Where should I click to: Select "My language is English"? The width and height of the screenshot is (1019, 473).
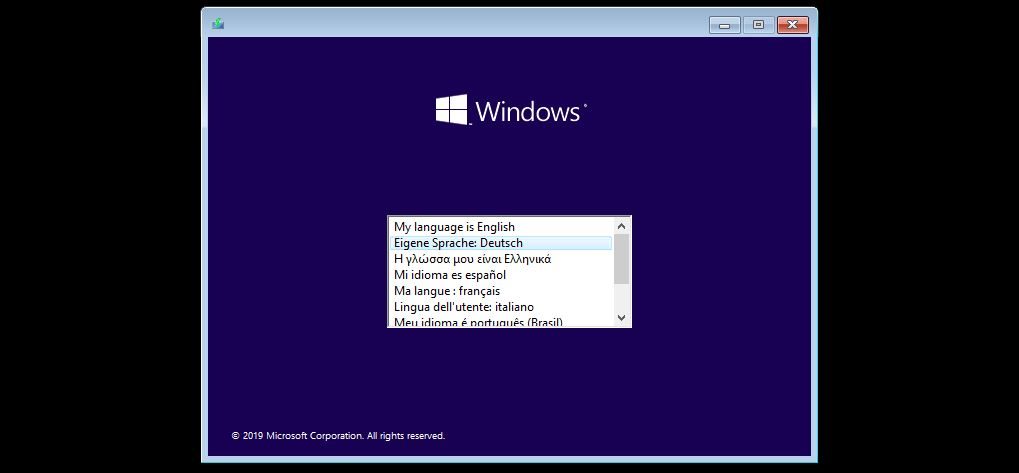click(501, 227)
